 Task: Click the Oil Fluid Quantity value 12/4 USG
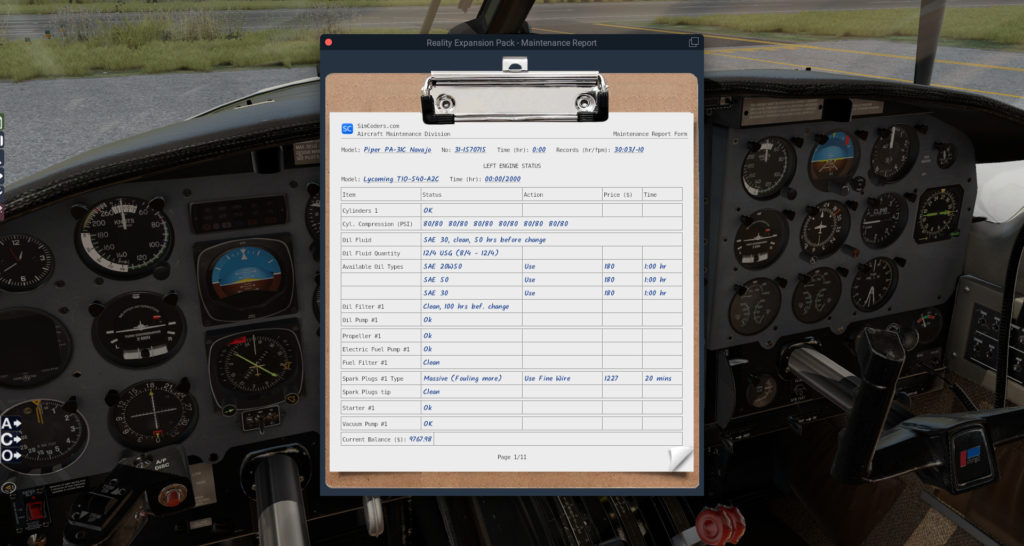[x=461, y=253]
